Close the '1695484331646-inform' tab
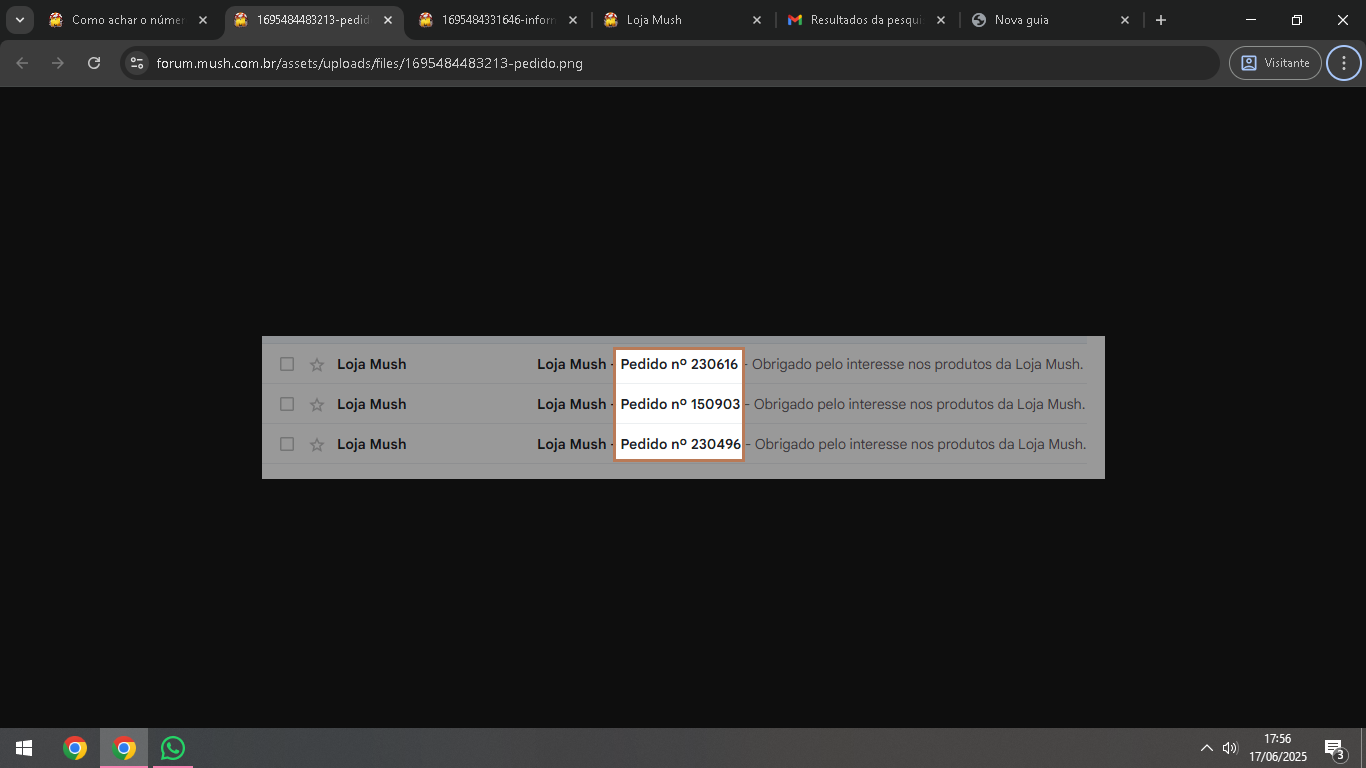 point(573,20)
